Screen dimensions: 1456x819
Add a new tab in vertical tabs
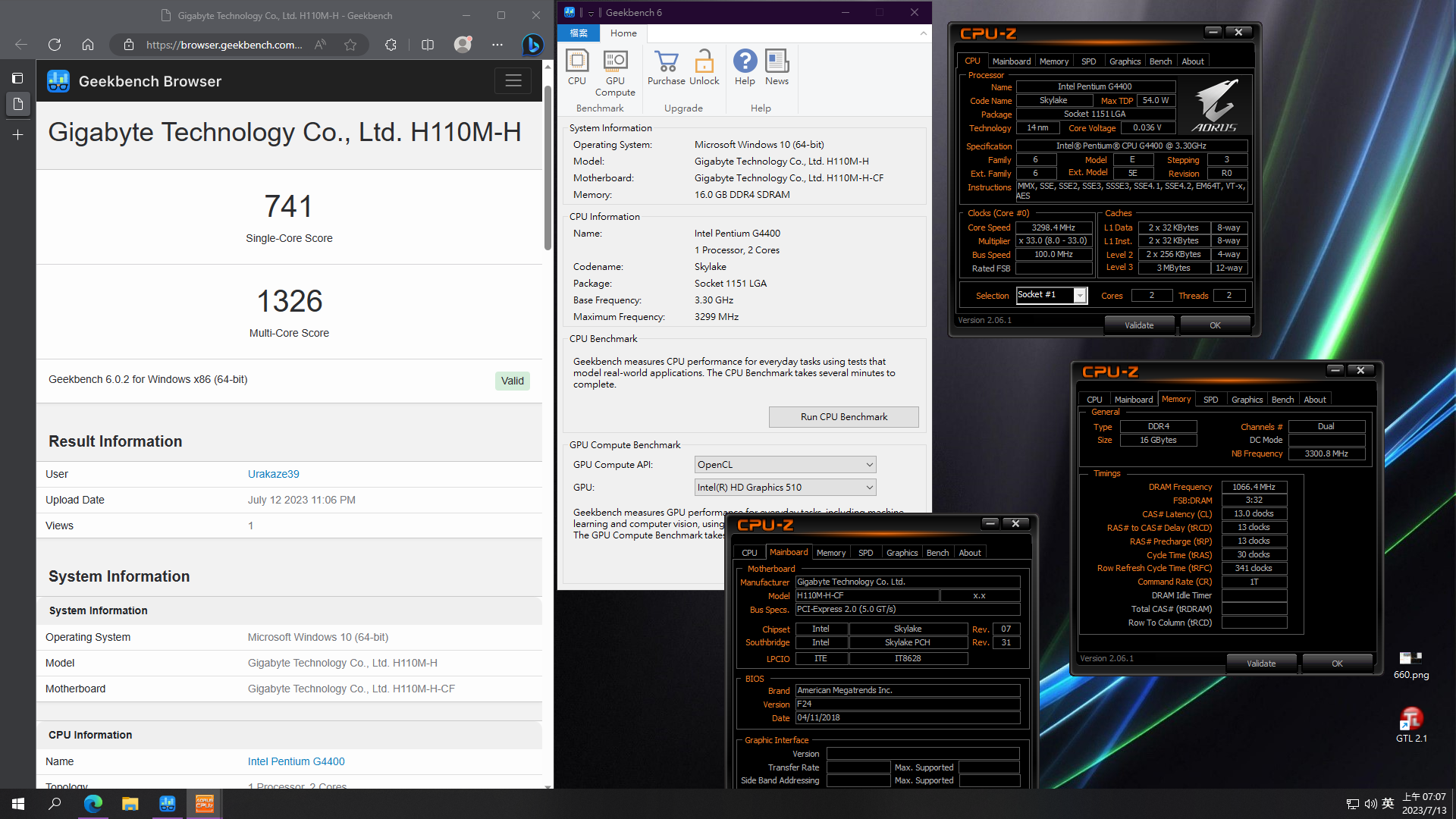point(17,135)
